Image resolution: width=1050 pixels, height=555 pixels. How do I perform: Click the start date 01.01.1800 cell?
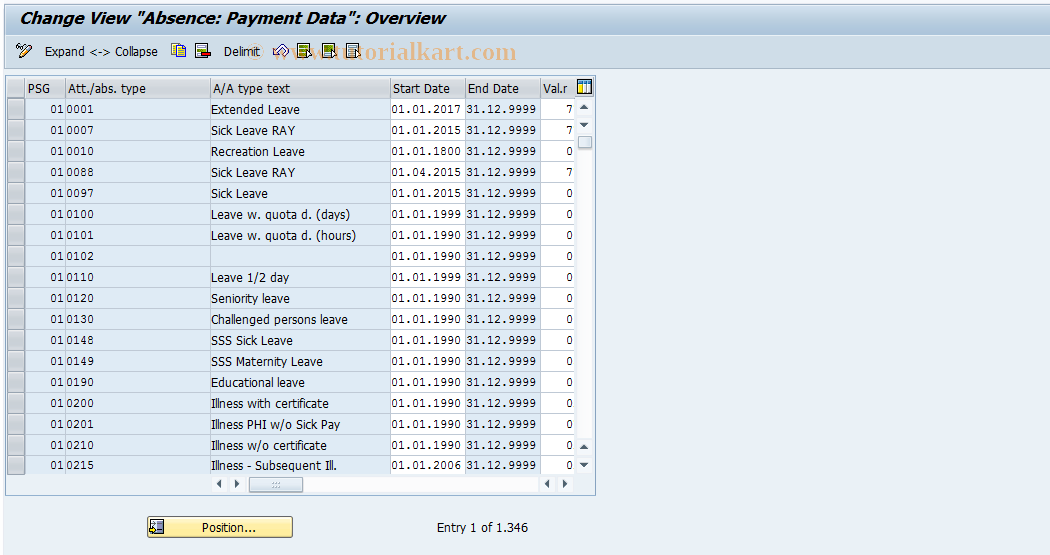427,151
